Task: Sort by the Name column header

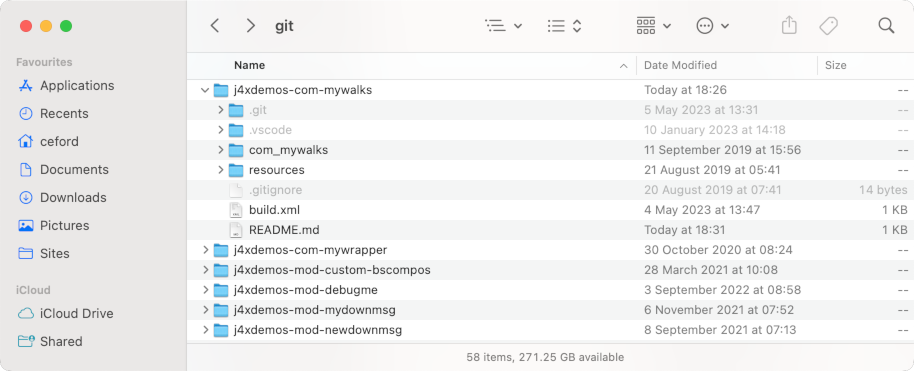Action: point(249,65)
